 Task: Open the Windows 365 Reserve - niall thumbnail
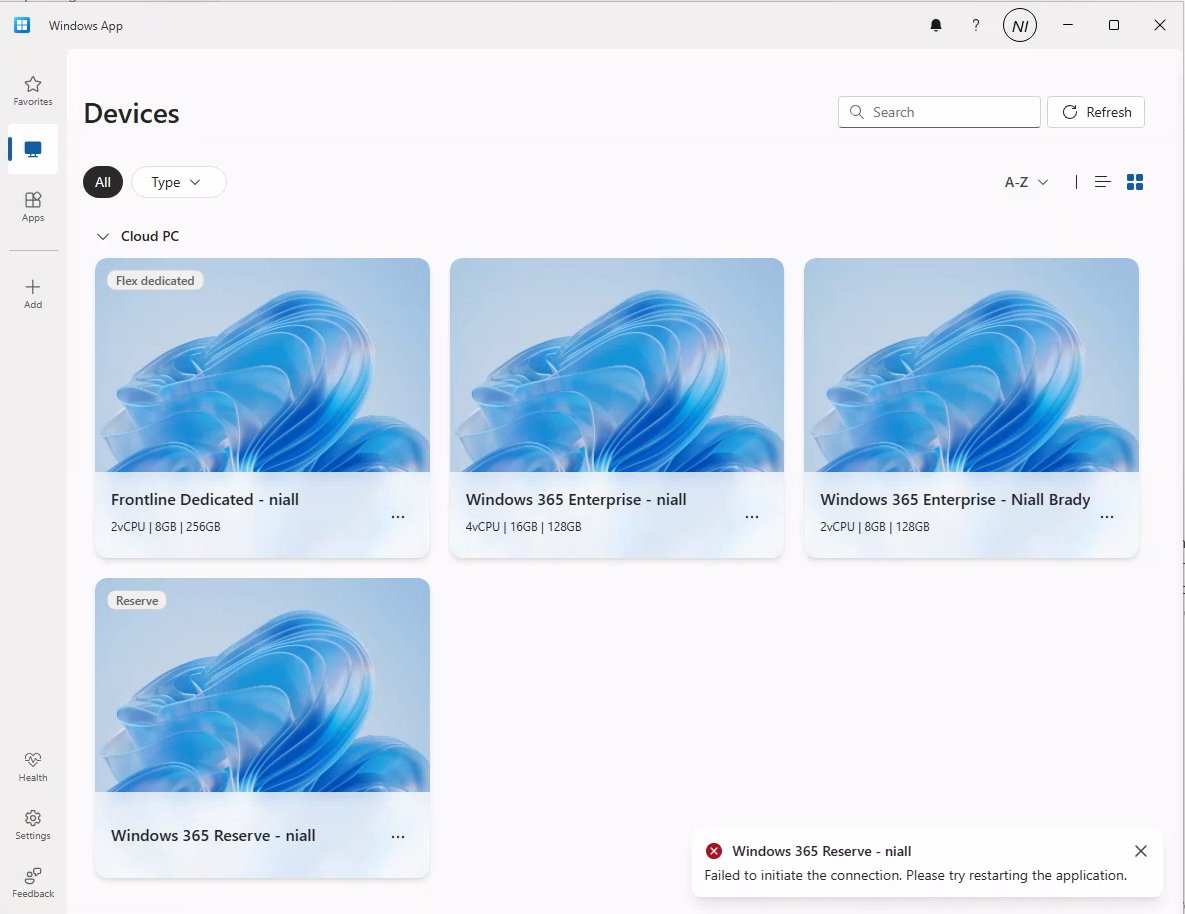click(262, 685)
